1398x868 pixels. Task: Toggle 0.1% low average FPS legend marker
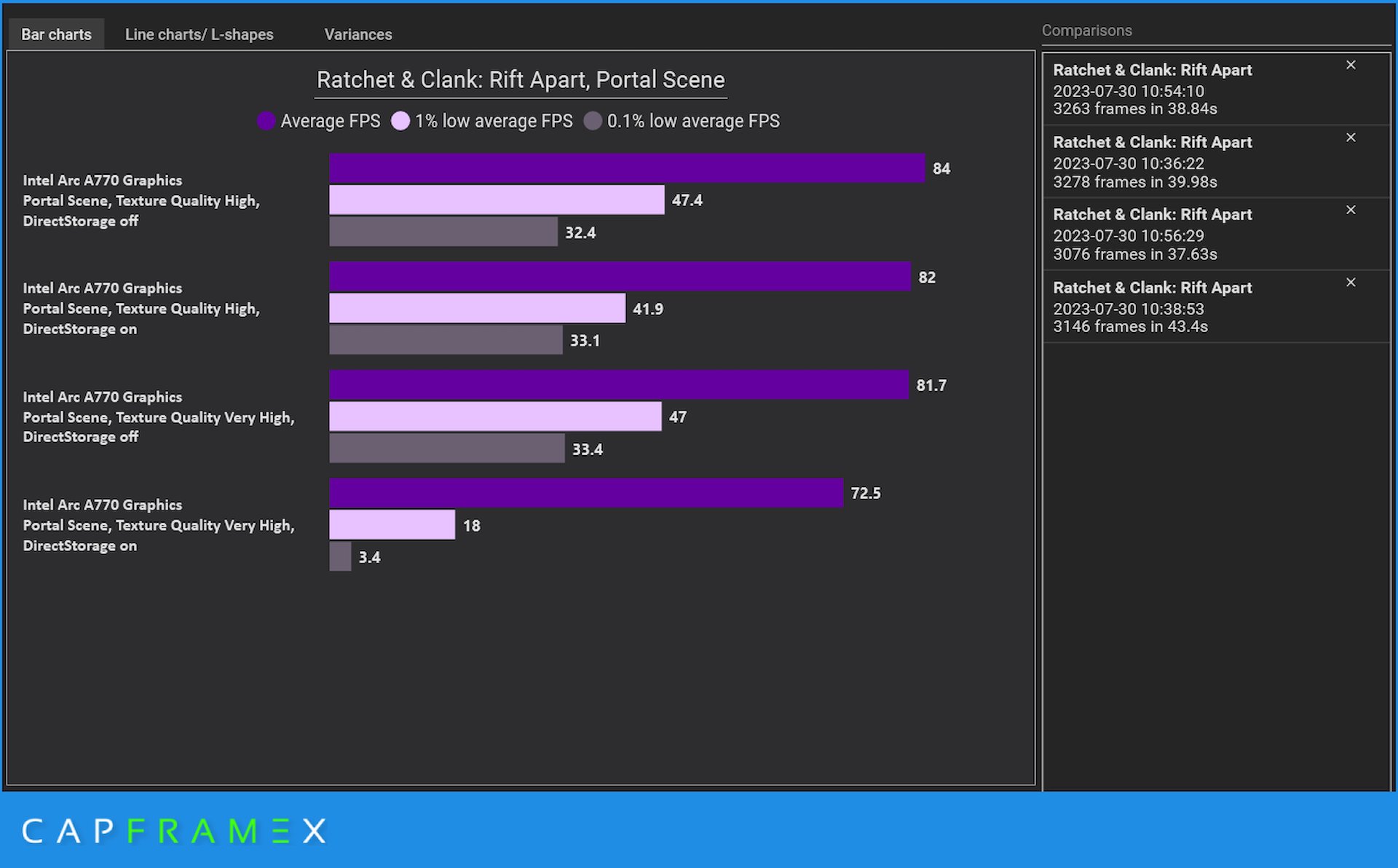tap(593, 121)
